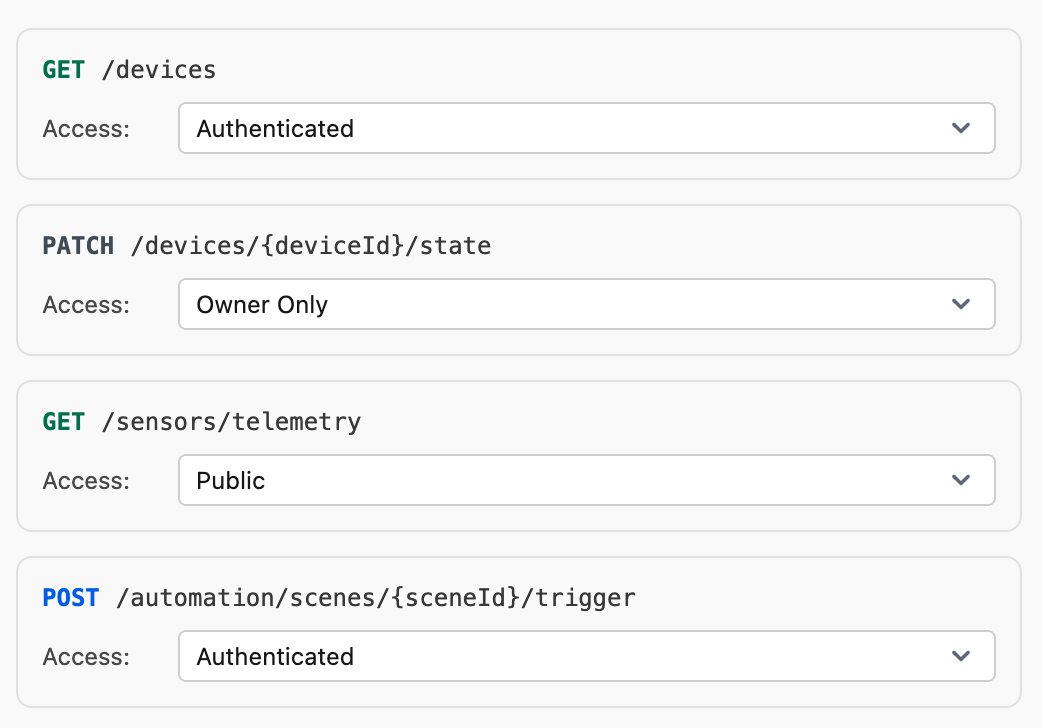The height and width of the screenshot is (728, 1042).
Task: Select the GET badge on /sensors/telemetry
Action: click(x=64, y=421)
